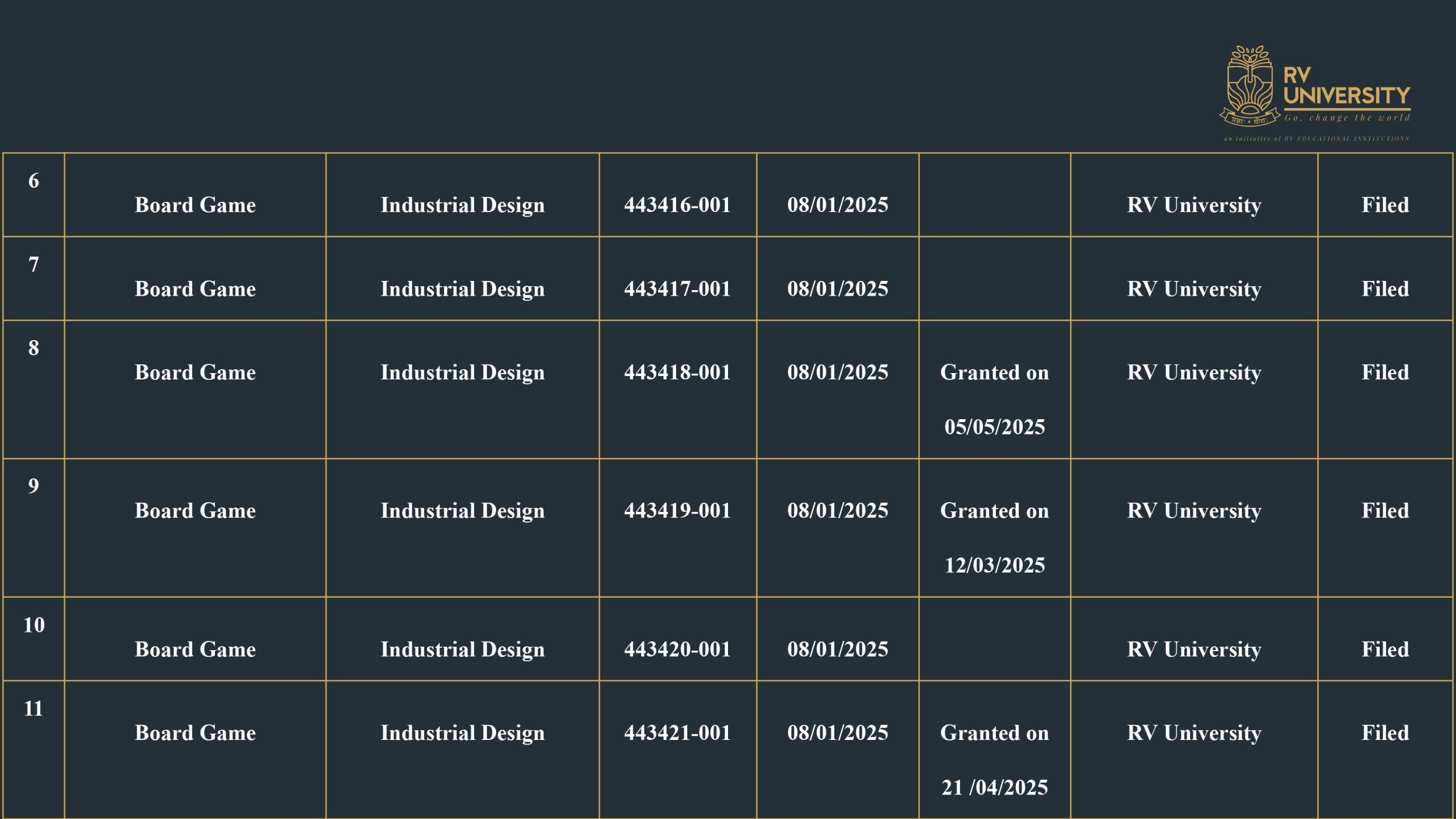Image resolution: width=1456 pixels, height=819 pixels.
Task: Select the 'Filed' status in row 6
Action: click(x=1385, y=205)
